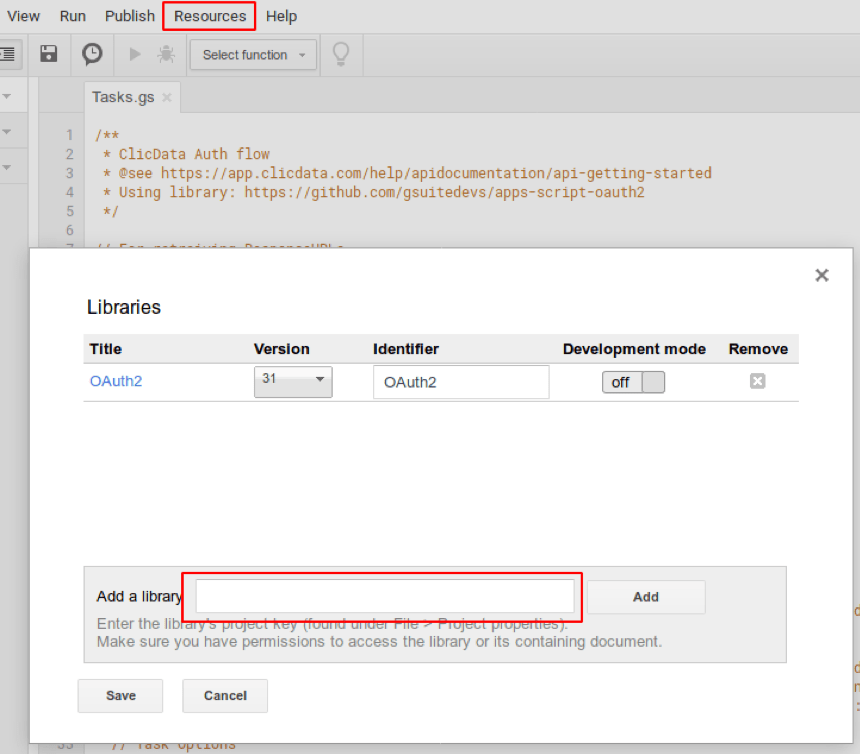Open the View menu
860x754 pixels.
(x=24, y=16)
